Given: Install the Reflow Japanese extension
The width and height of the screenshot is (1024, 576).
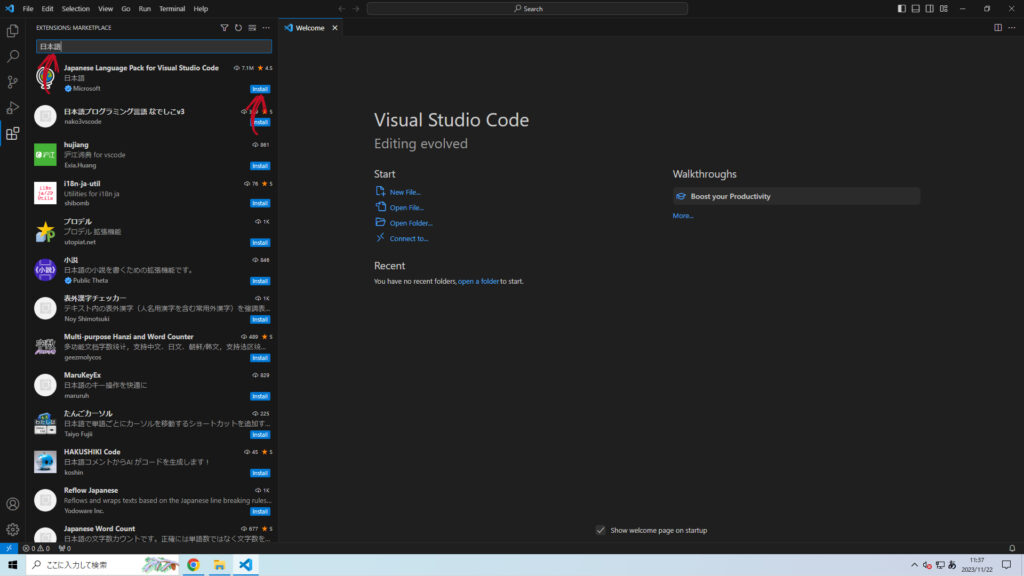Looking at the screenshot, I should click(x=260, y=511).
